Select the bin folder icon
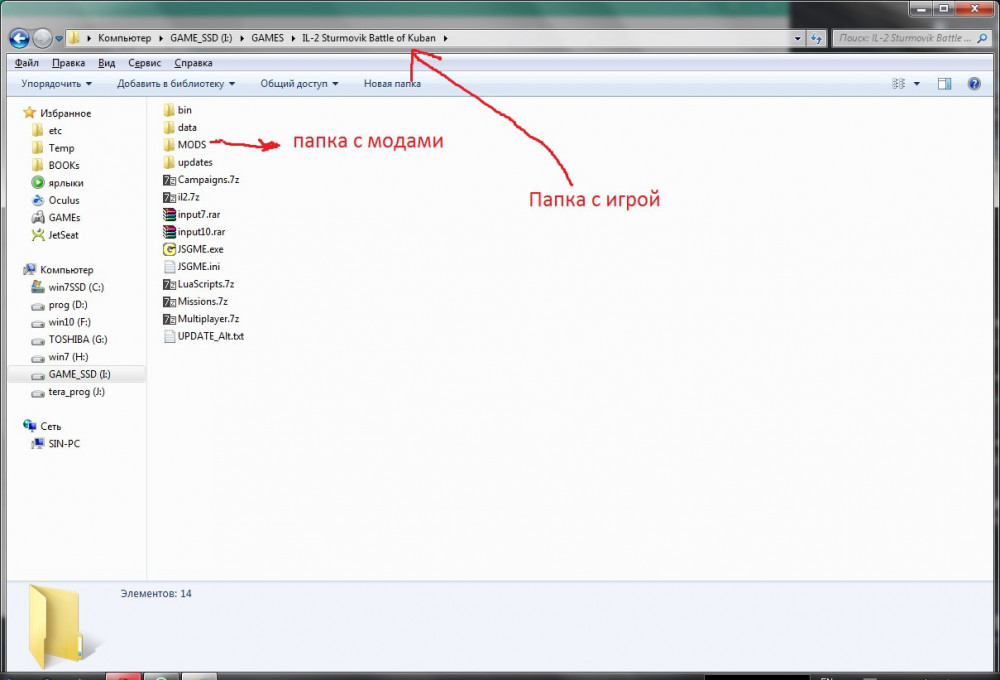The image size is (1000, 680). [x=169, y=110]
